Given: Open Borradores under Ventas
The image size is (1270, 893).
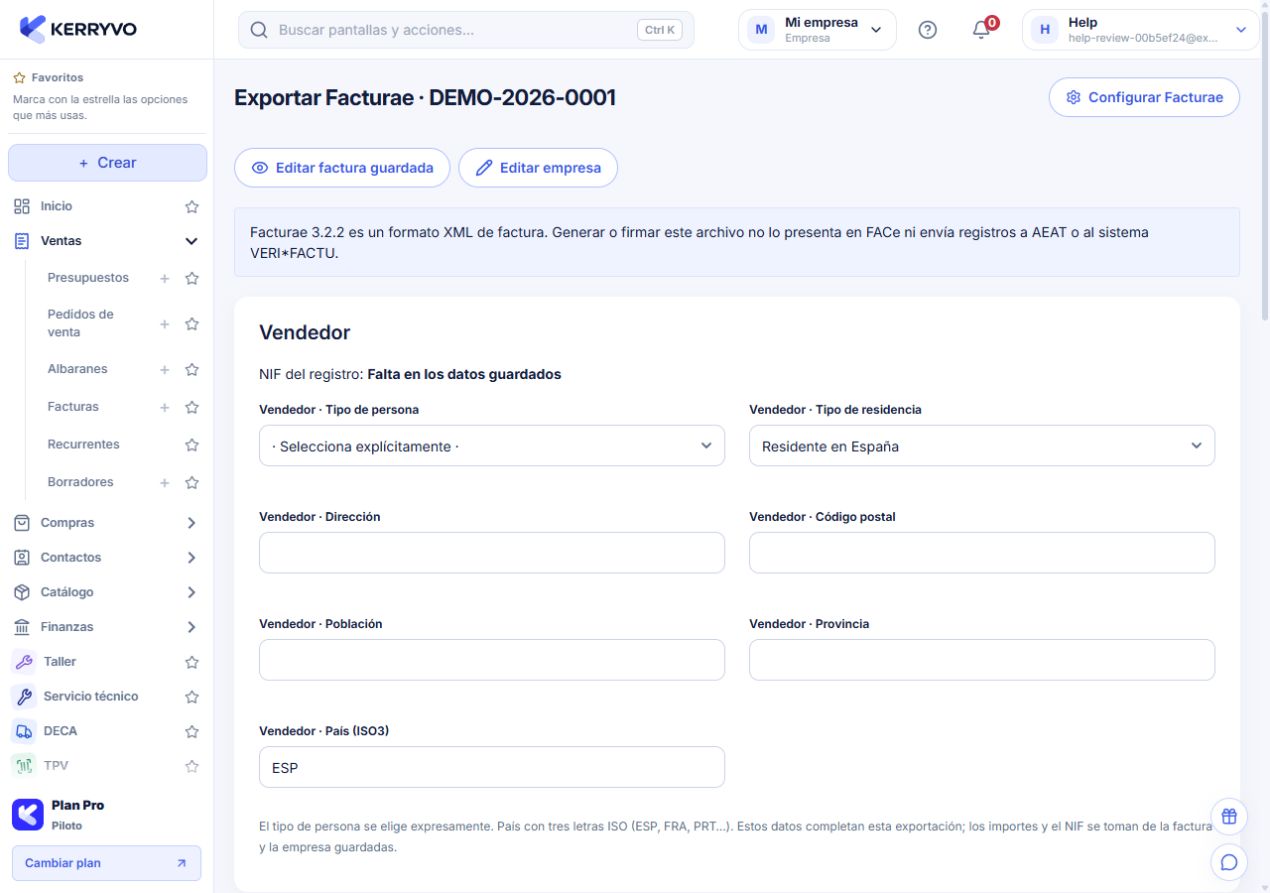Looking at the screenshot, I should tap(80, 482).
